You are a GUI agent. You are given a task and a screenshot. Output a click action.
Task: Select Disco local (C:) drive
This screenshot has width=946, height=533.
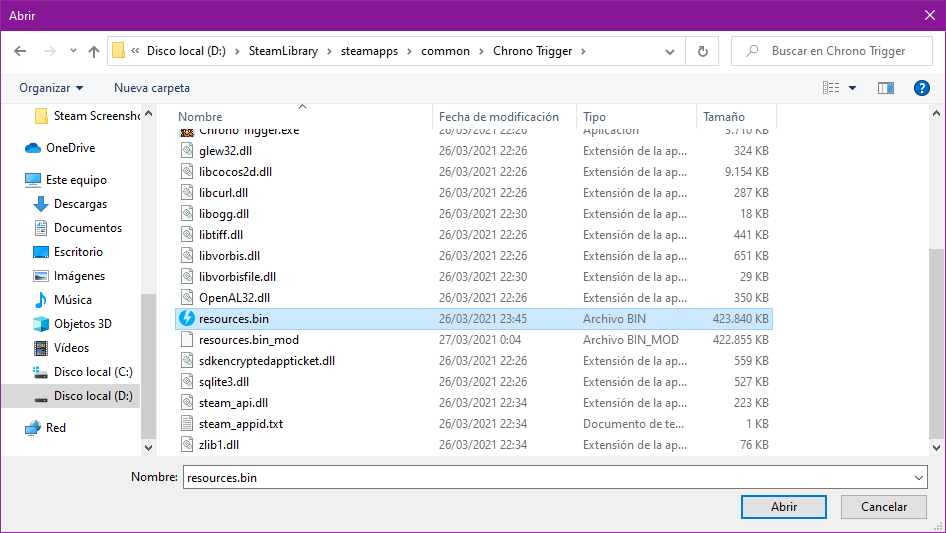83,372
